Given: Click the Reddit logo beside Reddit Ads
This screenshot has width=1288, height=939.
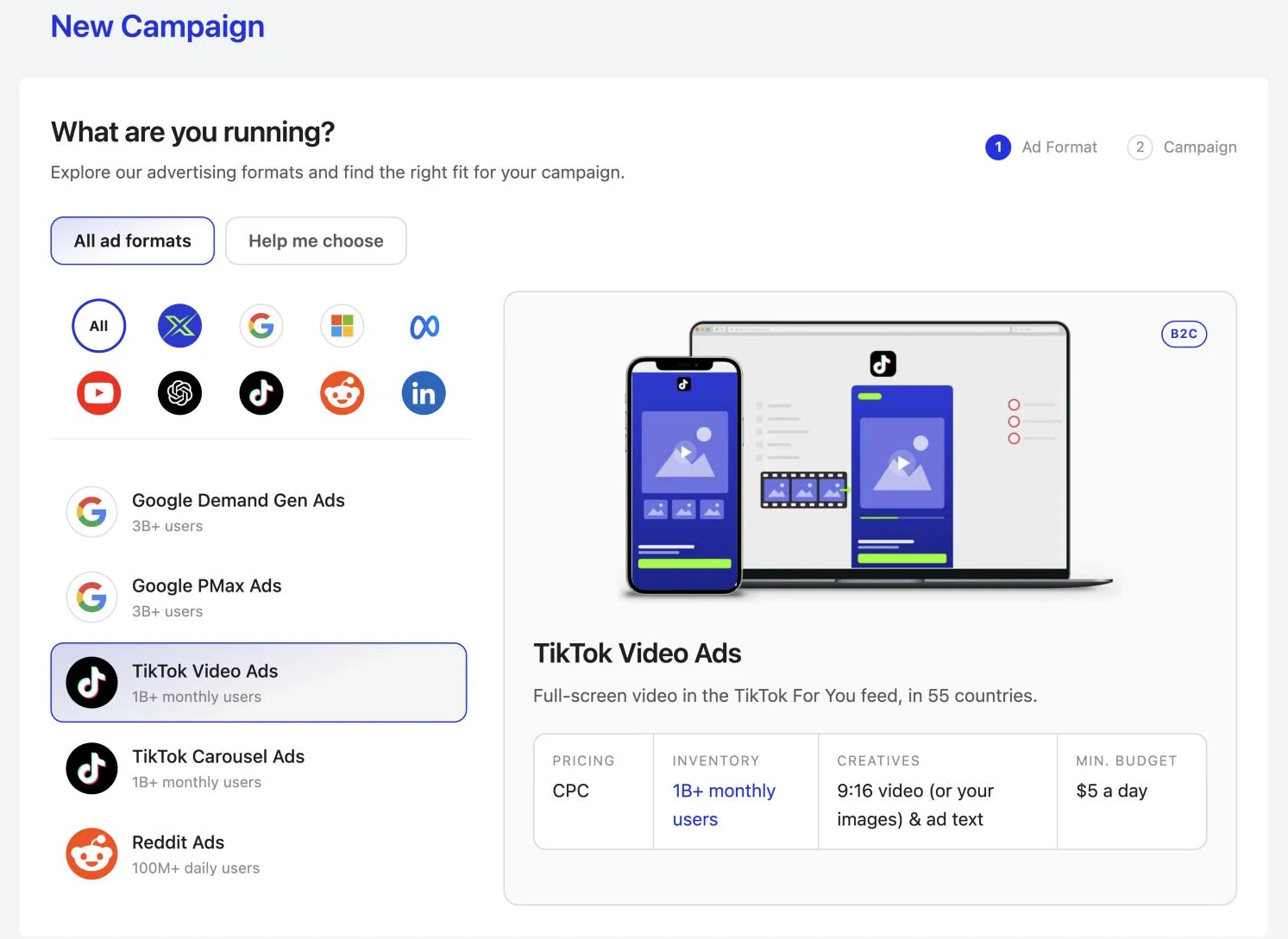Looking at the screenshot, I should (91, 854).
